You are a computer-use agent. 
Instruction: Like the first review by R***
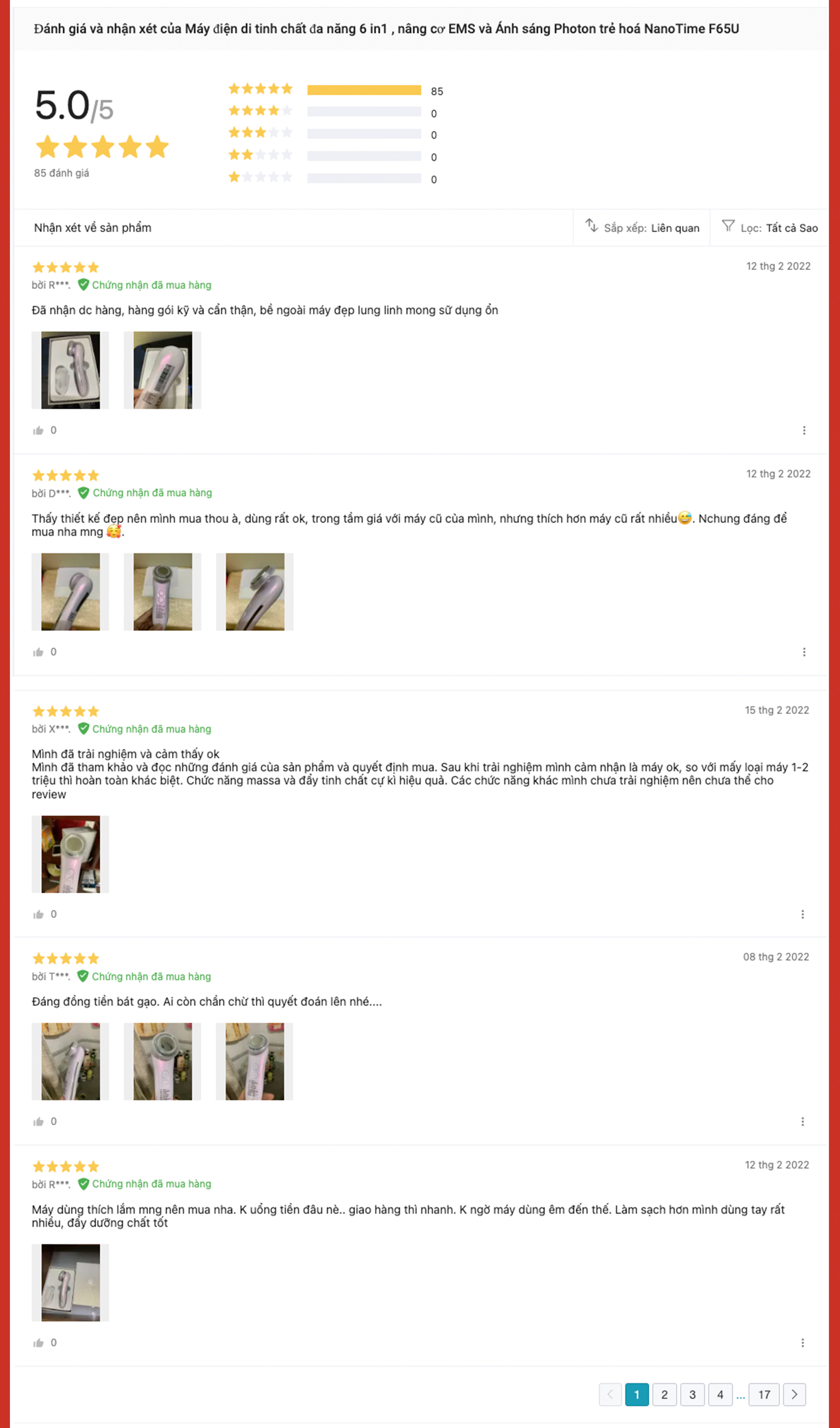(x=38, y=431)
